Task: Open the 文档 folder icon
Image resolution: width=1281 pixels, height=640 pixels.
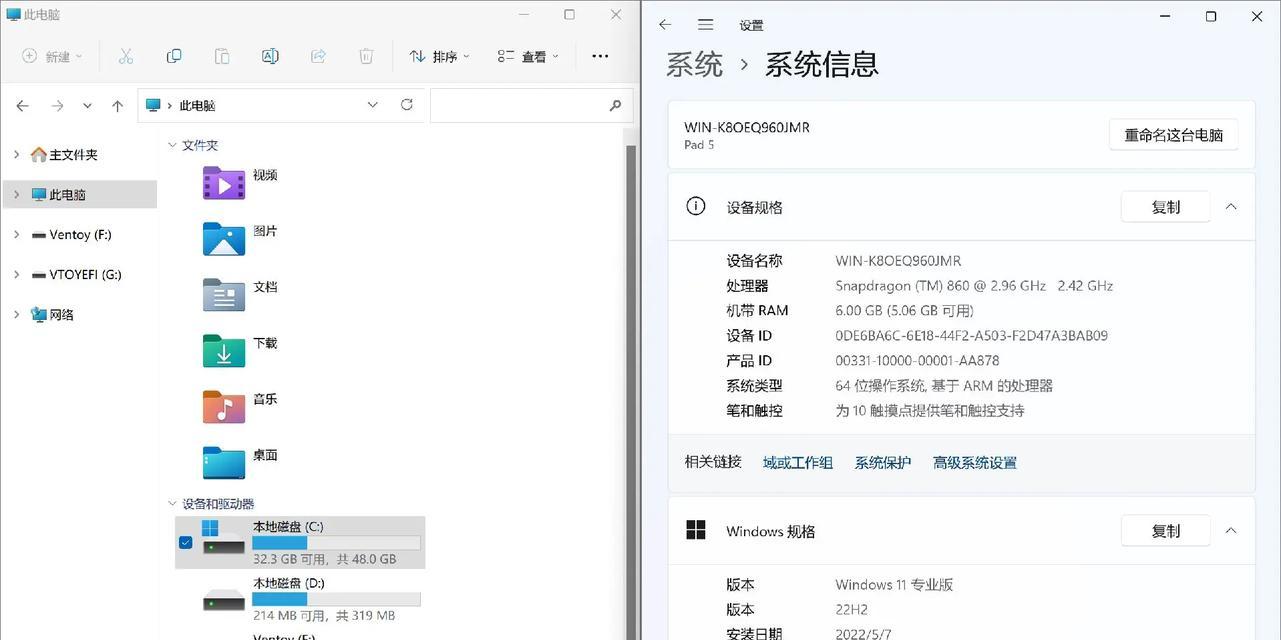Action: click(224, 296)
